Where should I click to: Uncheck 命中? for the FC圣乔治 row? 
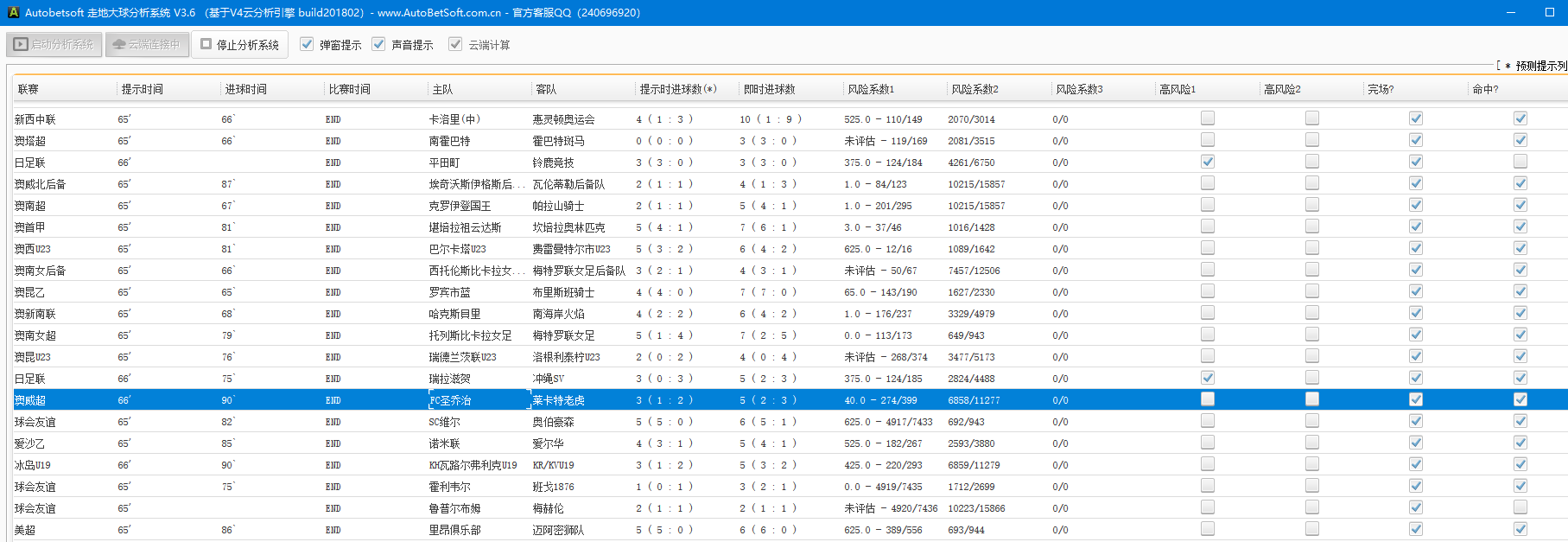click(1520, 399)
